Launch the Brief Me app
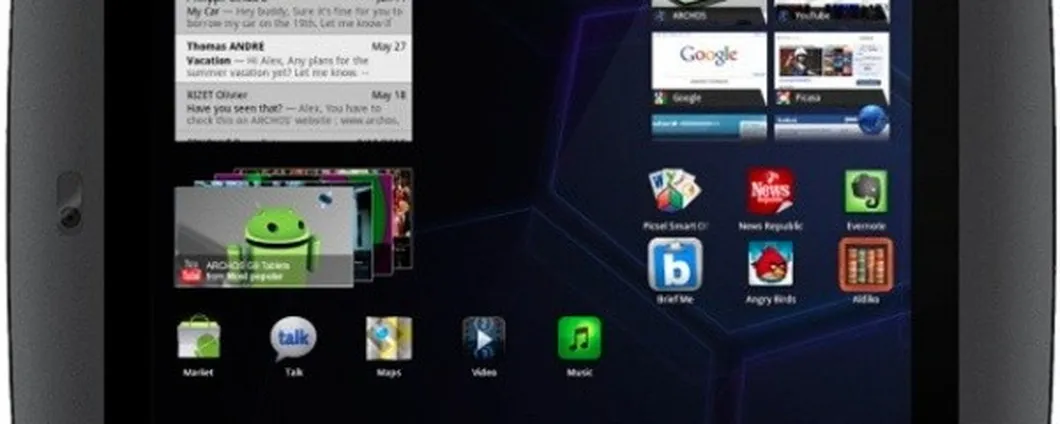 [675, 264]
